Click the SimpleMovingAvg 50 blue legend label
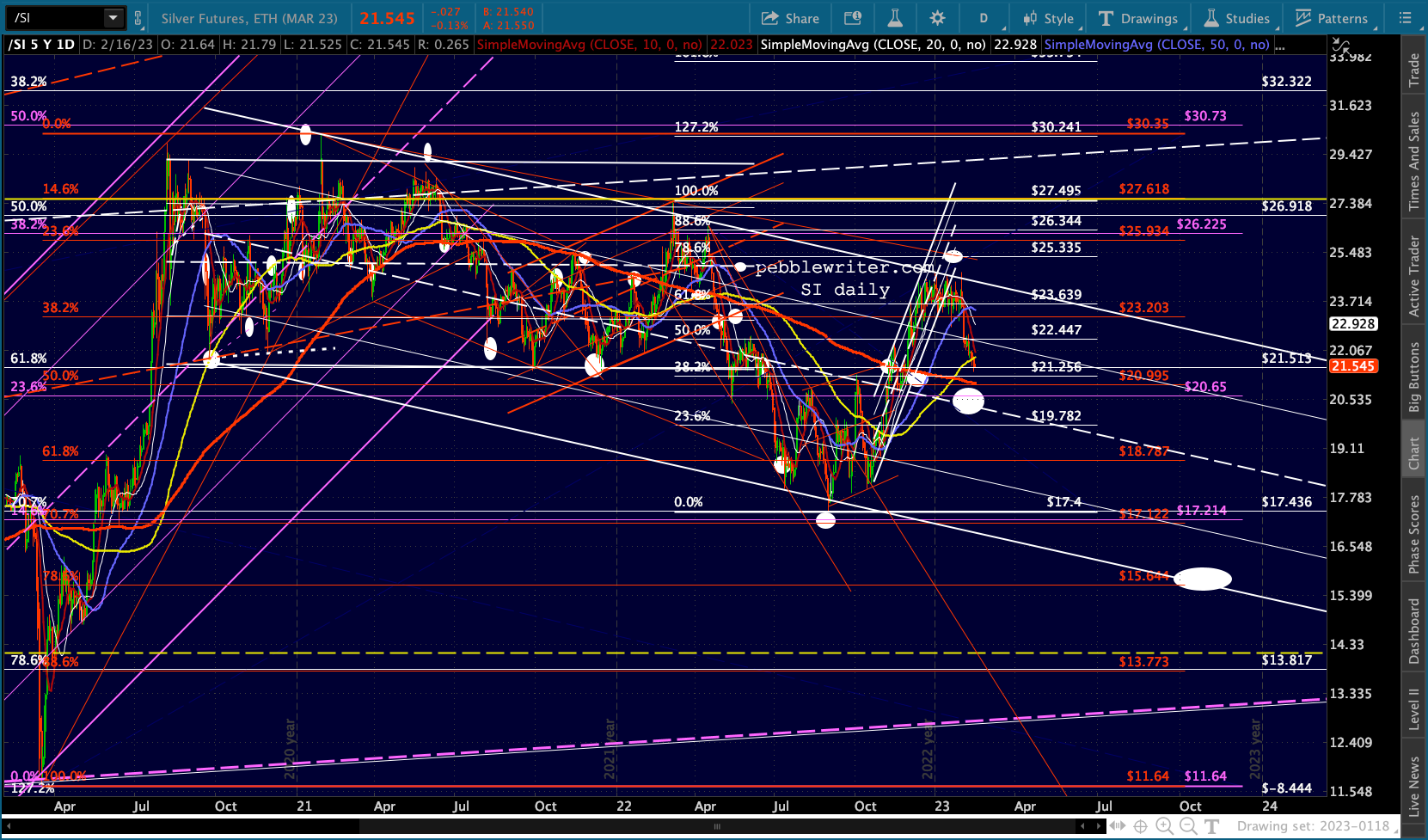The width and height of the screenshot is (1428, 840). (x=1157, y=45)
